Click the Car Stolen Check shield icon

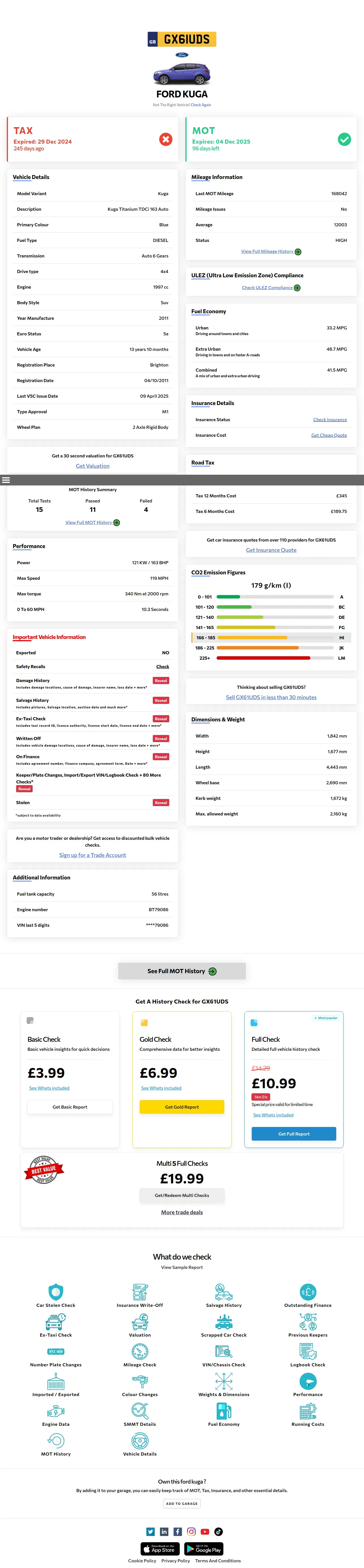pyautogui.click(x=56, y=1291)
